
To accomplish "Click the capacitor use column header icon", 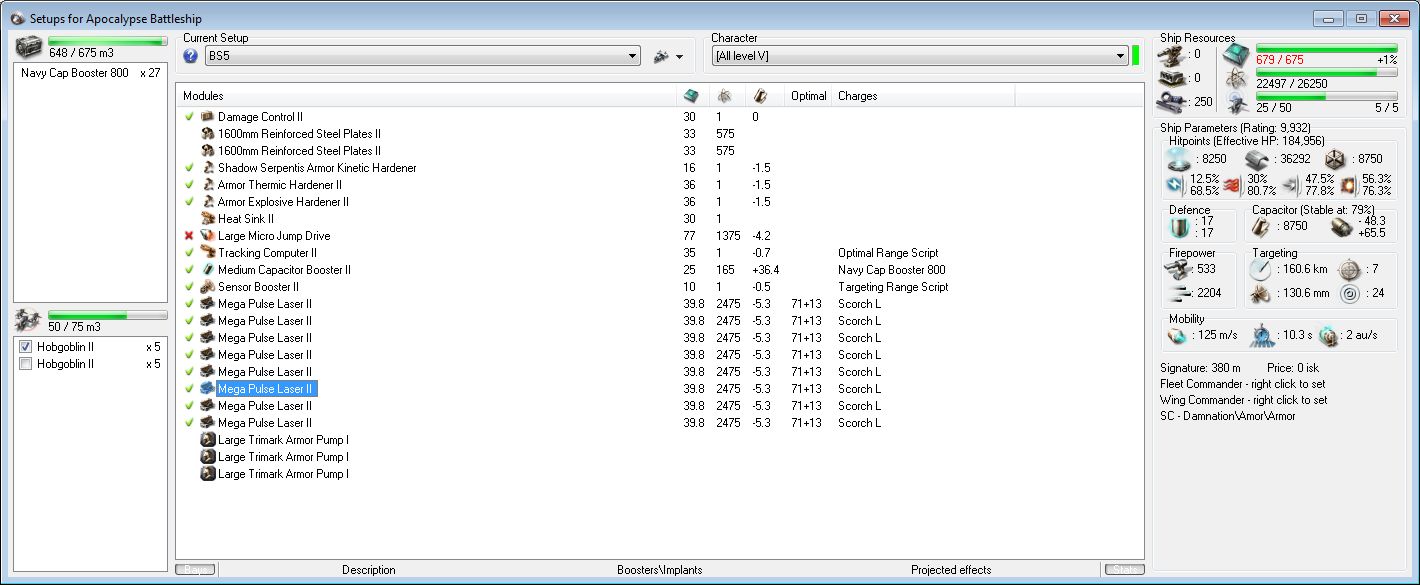I will click(x=759, y=96).
